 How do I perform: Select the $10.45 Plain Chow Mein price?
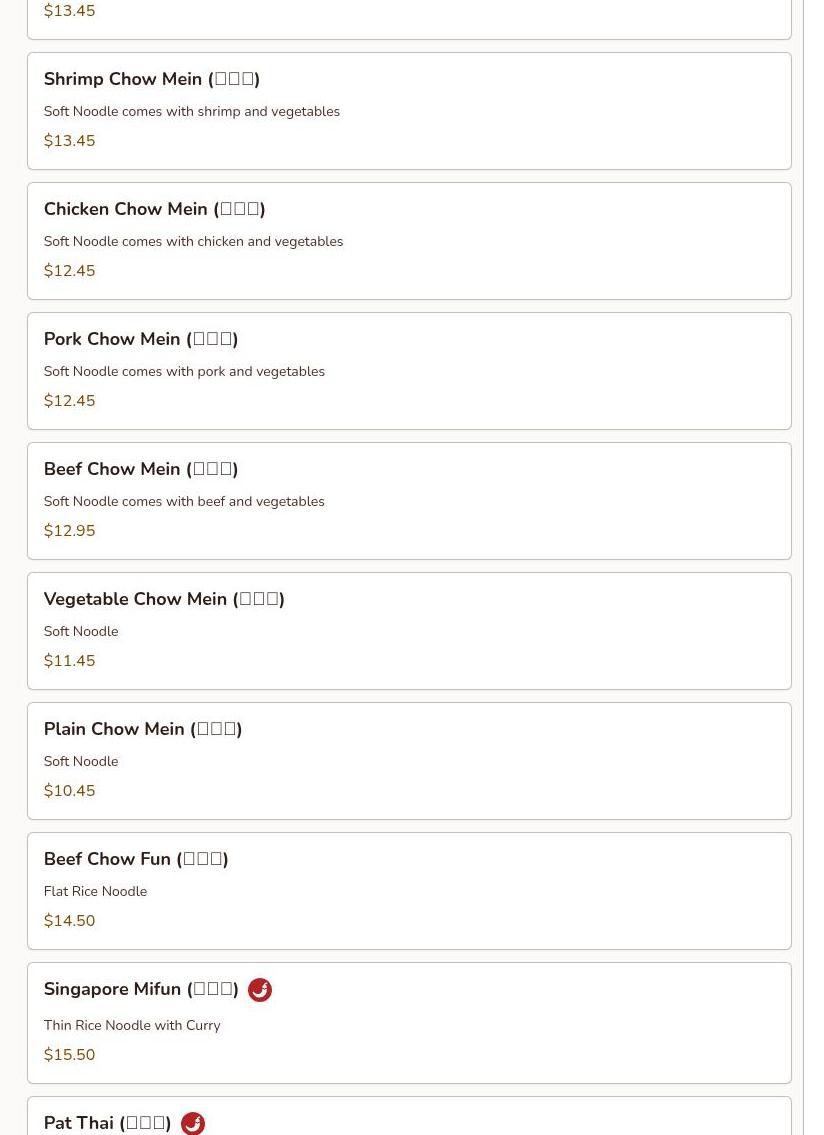point(69,791)
